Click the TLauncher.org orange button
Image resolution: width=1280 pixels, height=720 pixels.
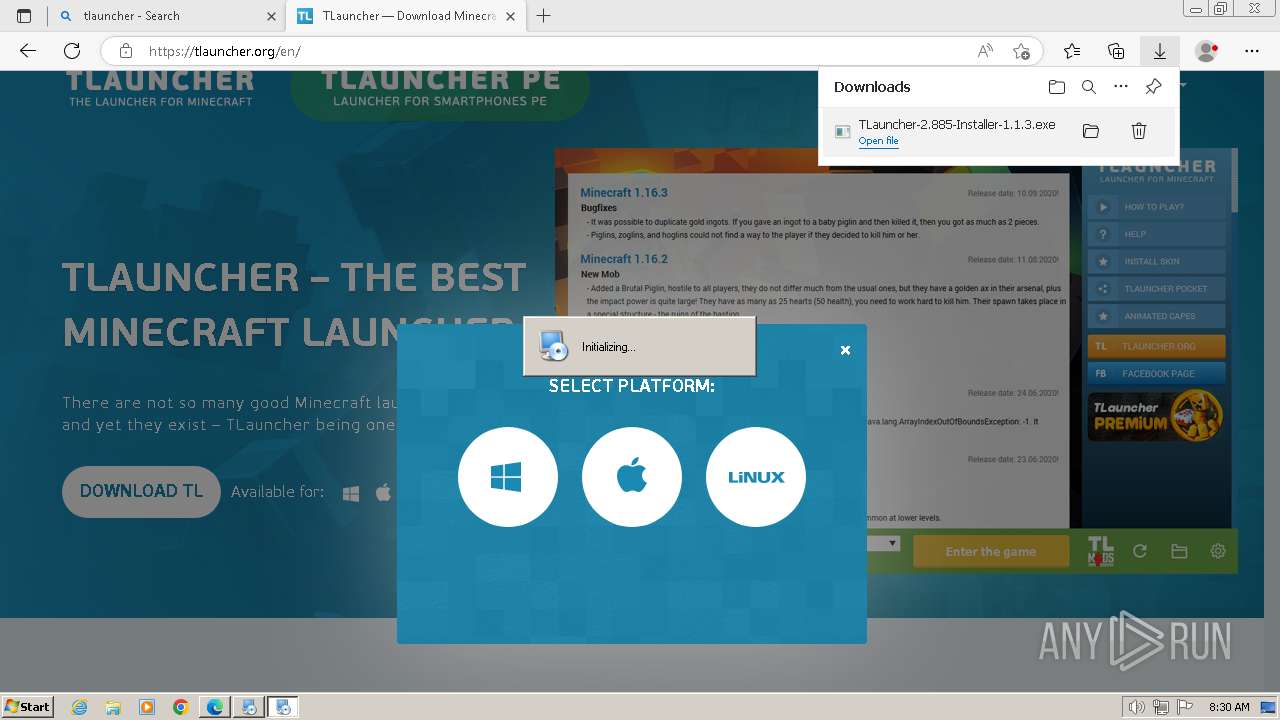[x=1156, y=346]
